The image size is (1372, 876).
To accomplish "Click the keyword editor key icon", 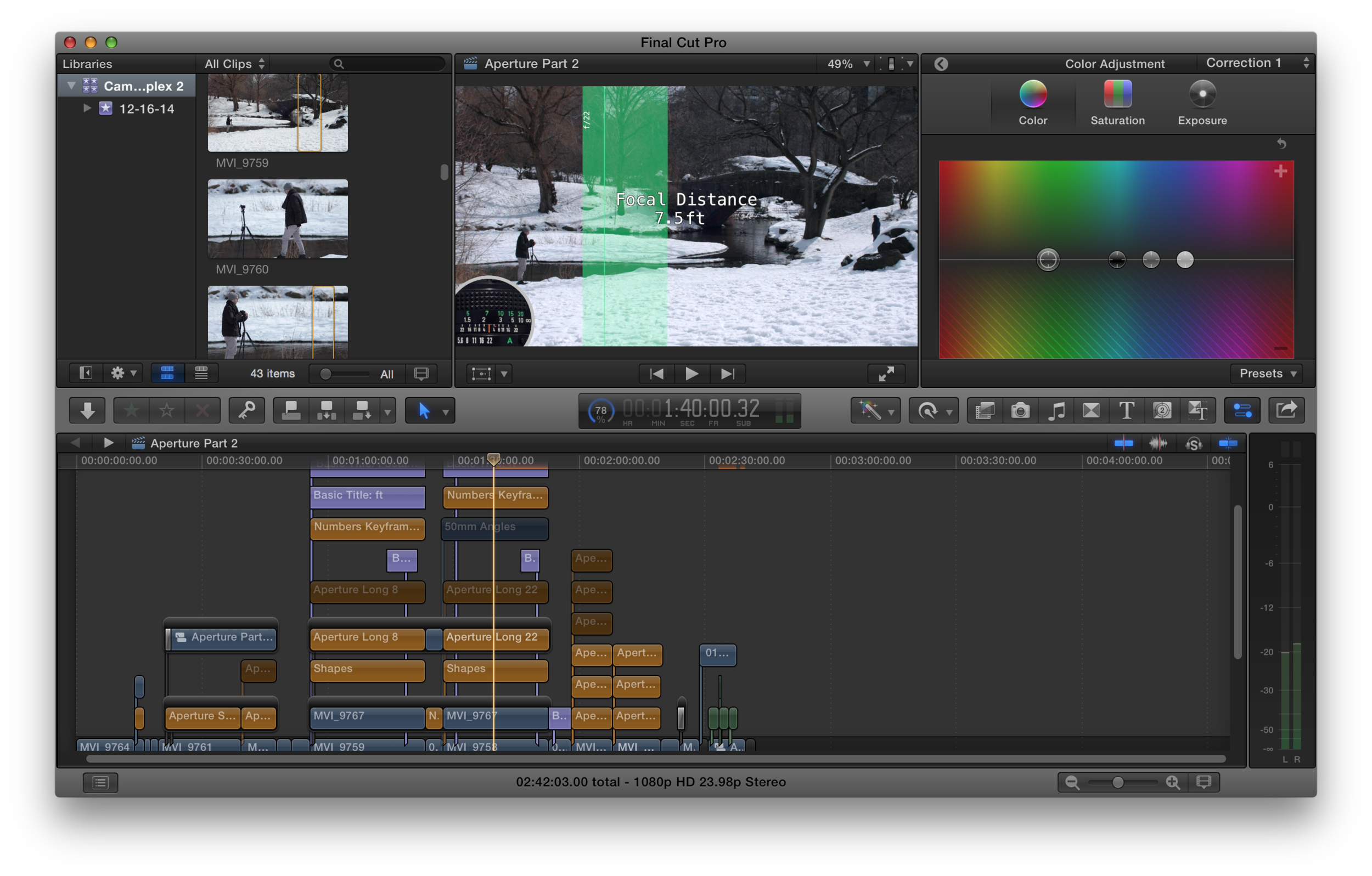I will pos(246,410).
